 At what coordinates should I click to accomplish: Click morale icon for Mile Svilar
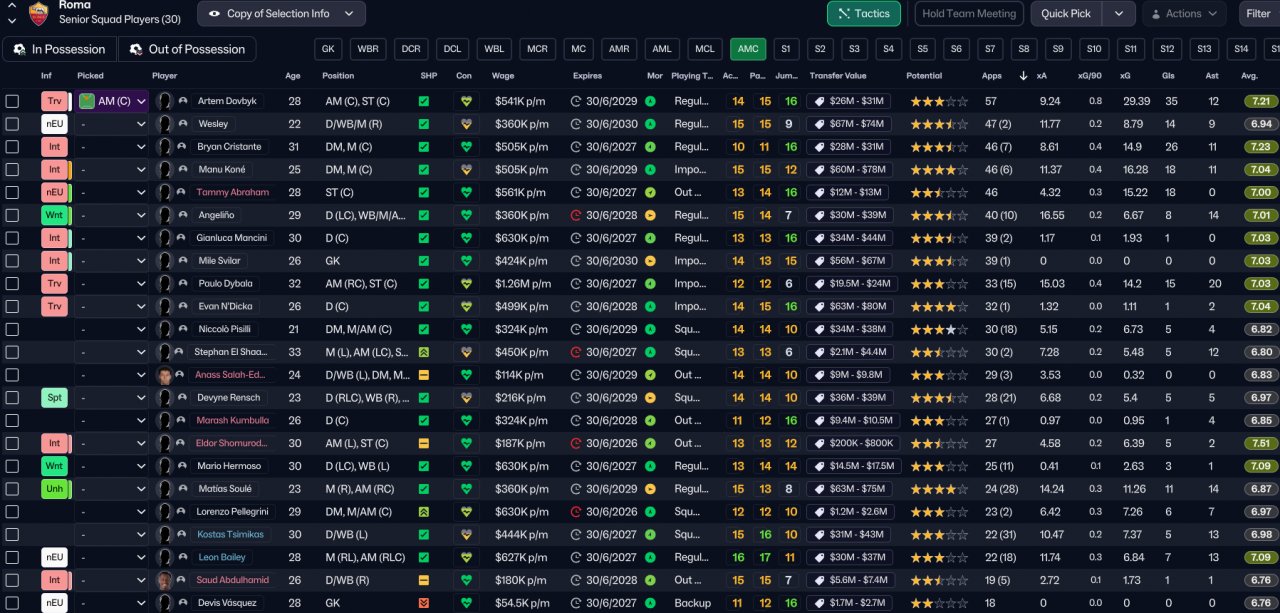tap(650, 261)
